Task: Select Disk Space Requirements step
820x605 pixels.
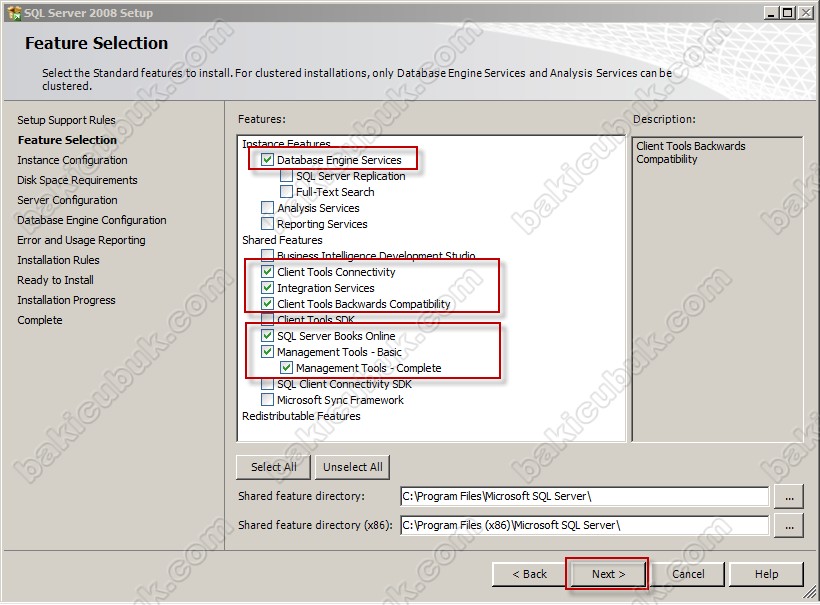Action: point(77,180)
